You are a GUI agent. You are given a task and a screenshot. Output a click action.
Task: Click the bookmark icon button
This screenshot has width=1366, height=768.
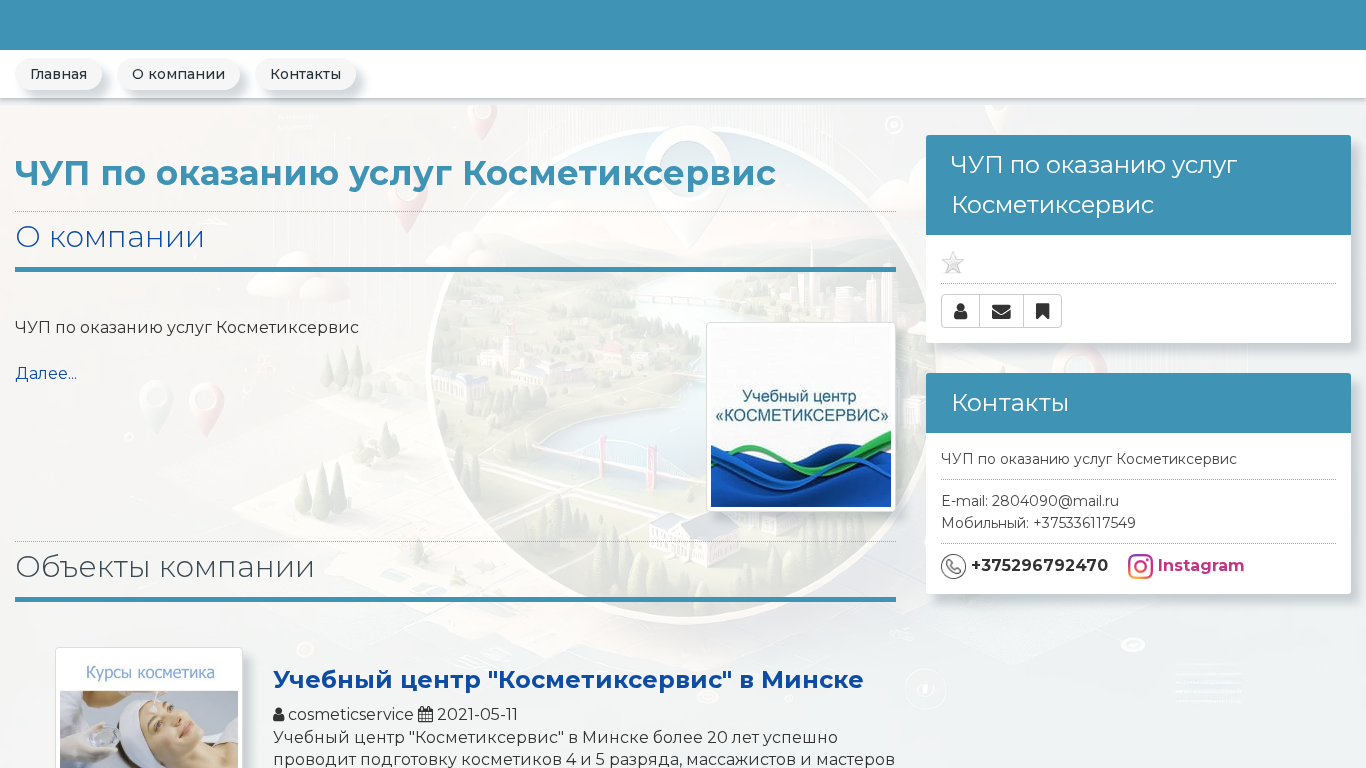(x=1042, y=311)
